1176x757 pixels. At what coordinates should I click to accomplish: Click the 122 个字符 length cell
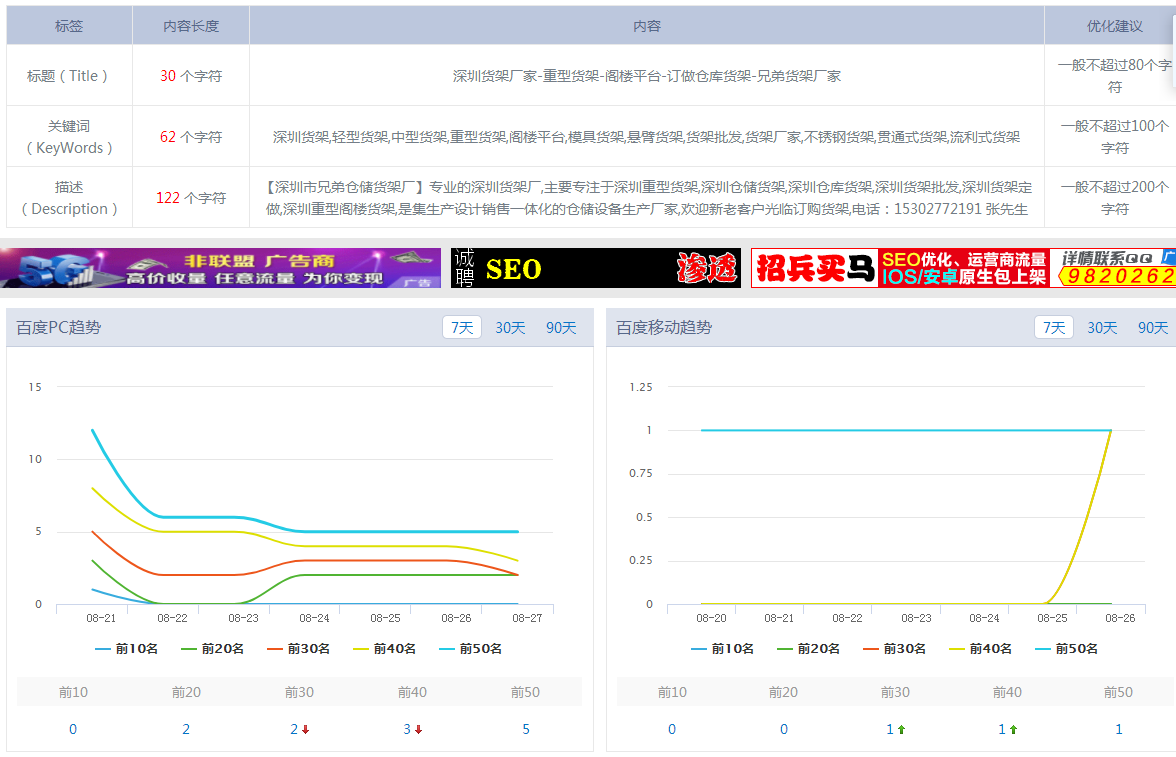(191, 198)
